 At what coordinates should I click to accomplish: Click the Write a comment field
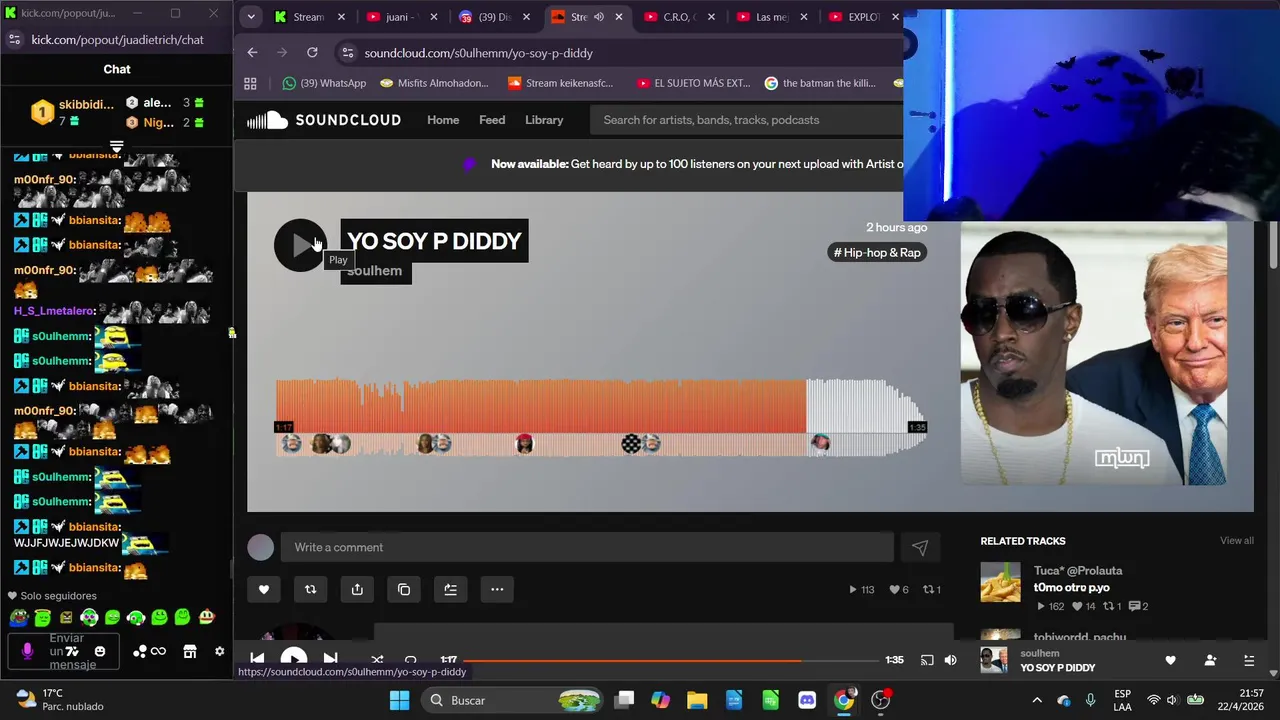coord(587,547)
